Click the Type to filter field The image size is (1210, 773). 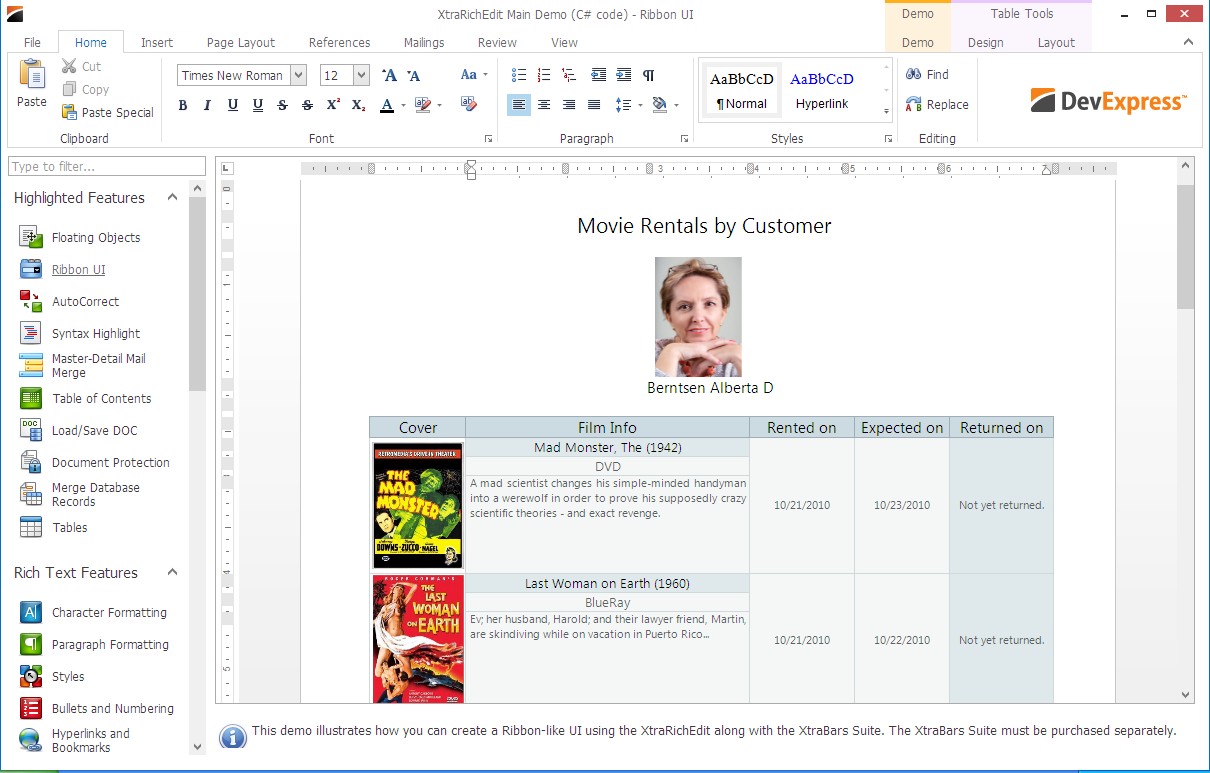click(x=107, y=167)
